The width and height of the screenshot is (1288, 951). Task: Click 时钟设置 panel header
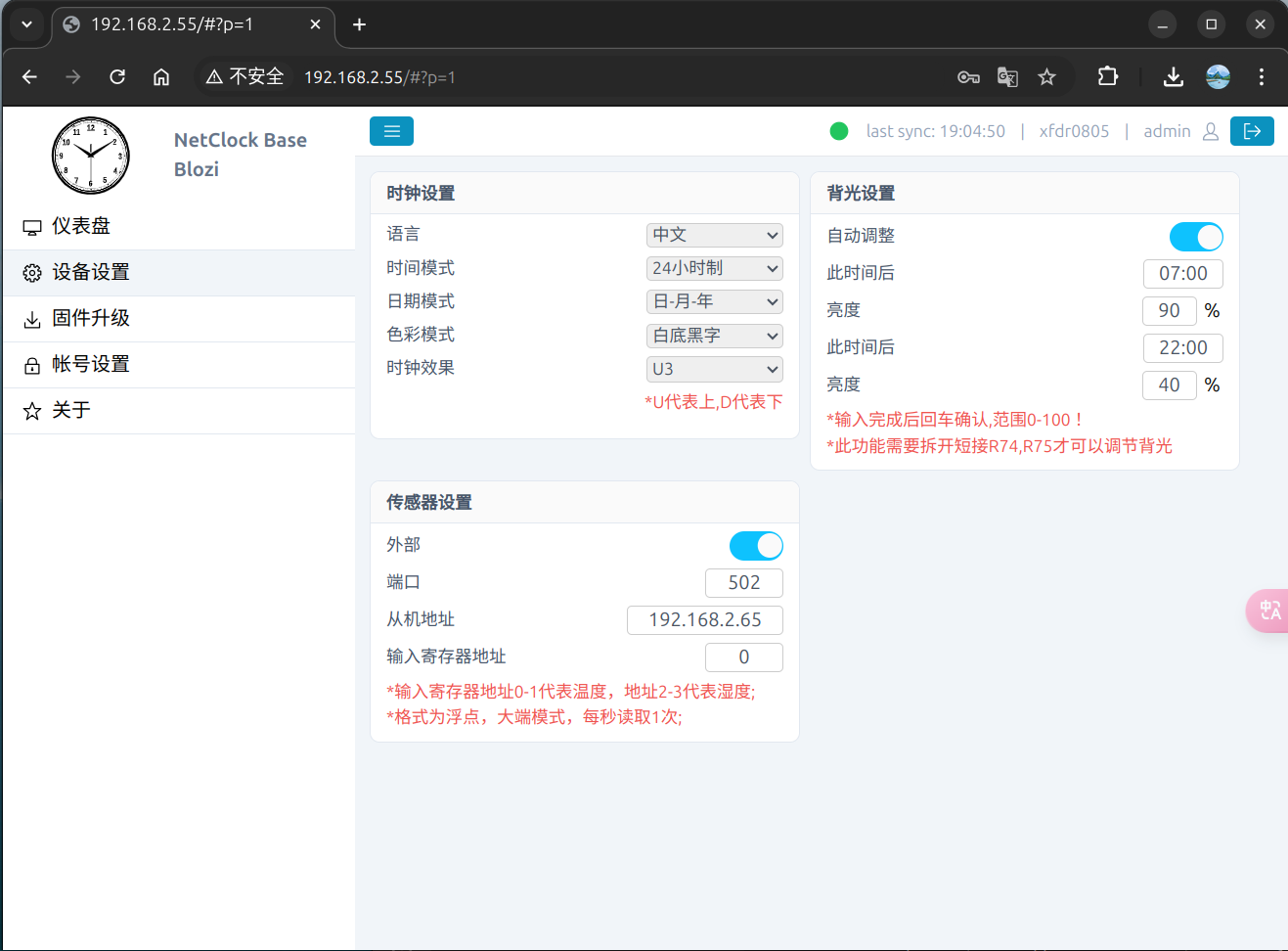585,194
